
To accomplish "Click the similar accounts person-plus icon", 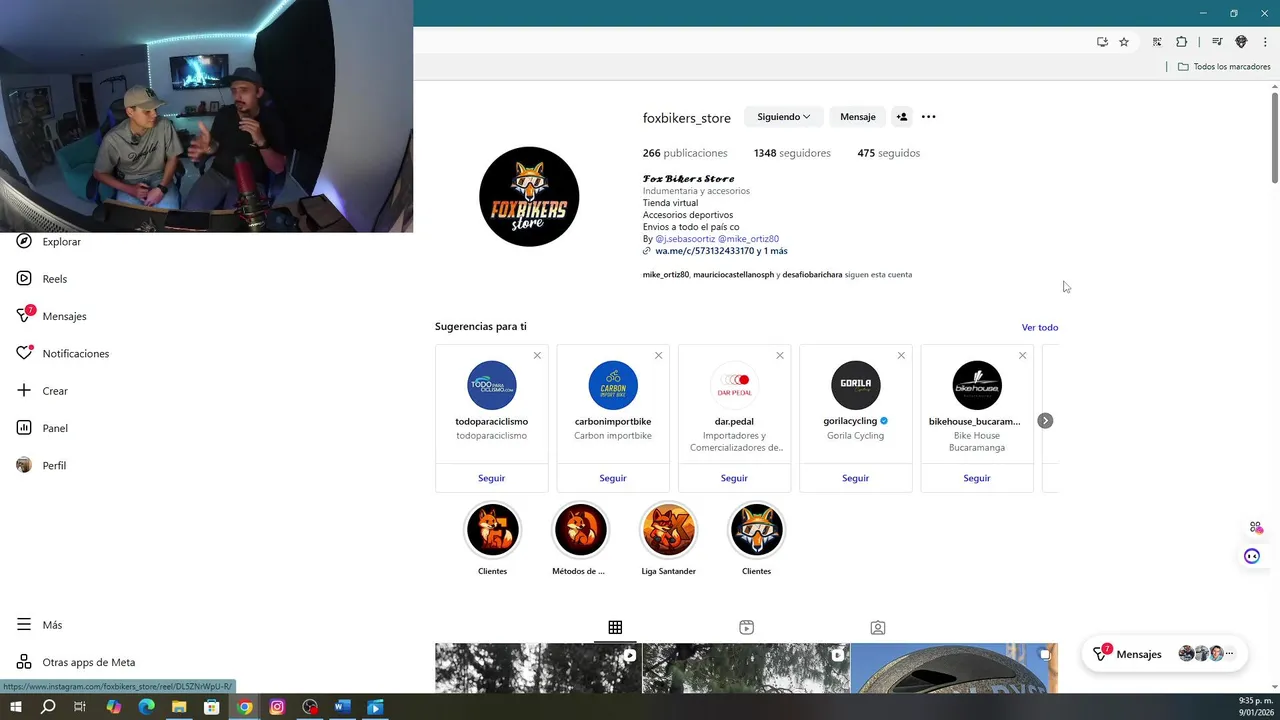I will point(901,117).
